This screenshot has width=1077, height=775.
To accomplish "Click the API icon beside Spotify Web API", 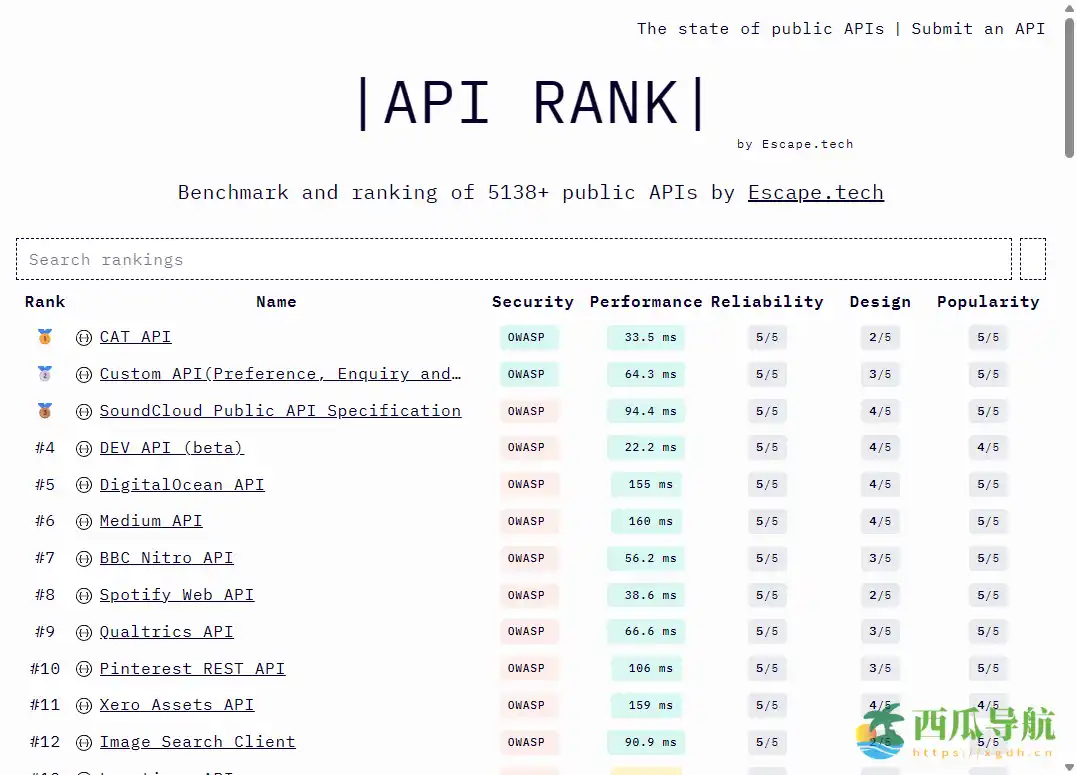I will point(84,595).
